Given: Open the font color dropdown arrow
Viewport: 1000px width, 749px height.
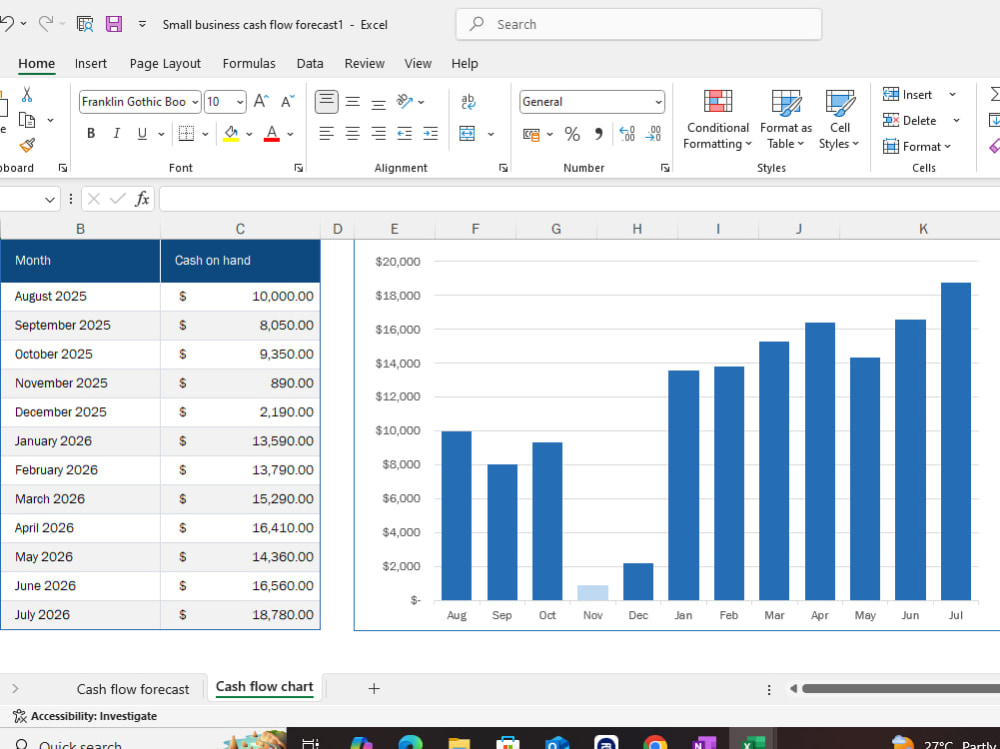Looking at the screenshot, I should point(290,134).
